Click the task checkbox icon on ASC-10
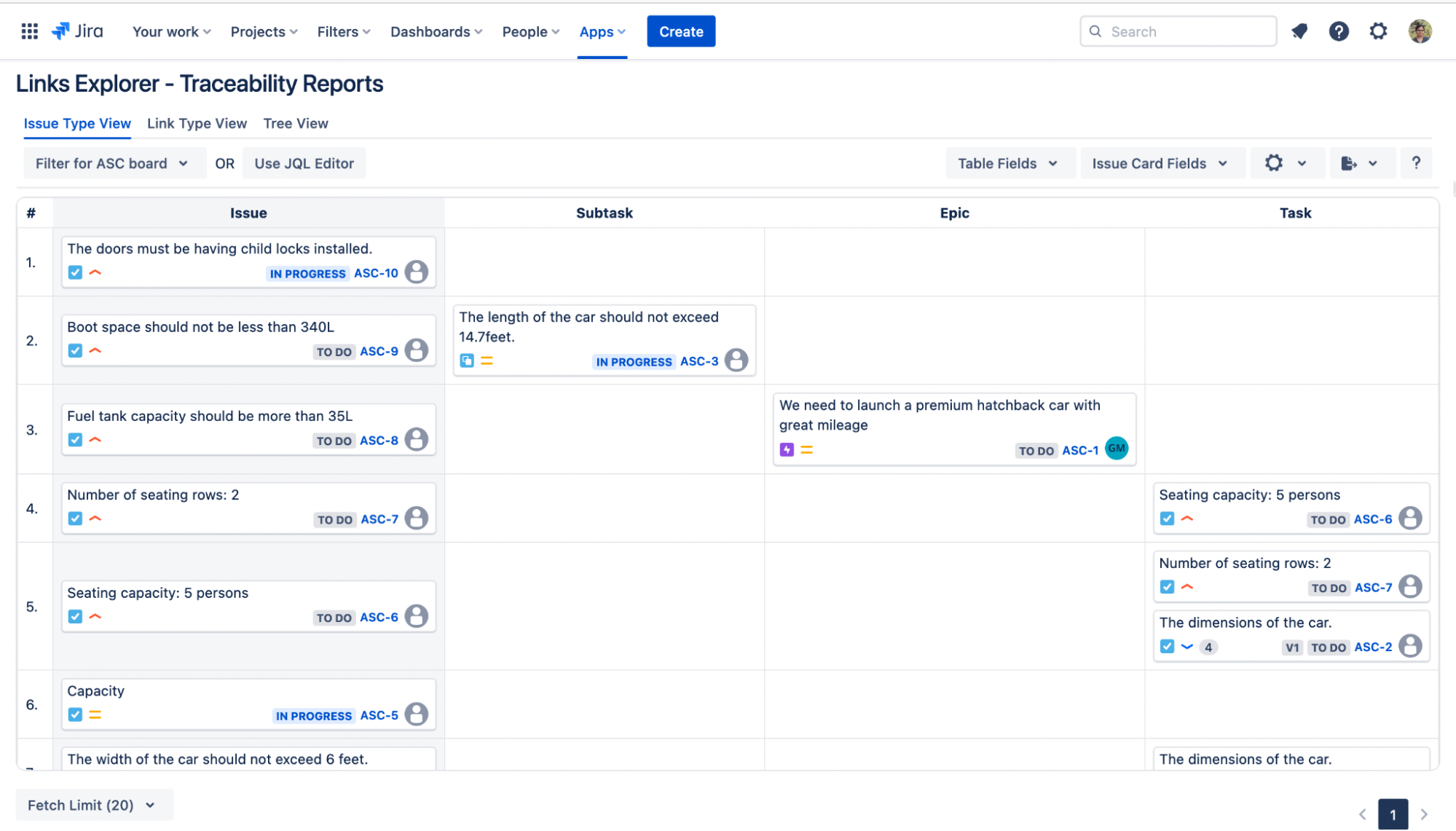Viewport: 1456px width, 831px height. pyautogui.click(x=75, y=272)
